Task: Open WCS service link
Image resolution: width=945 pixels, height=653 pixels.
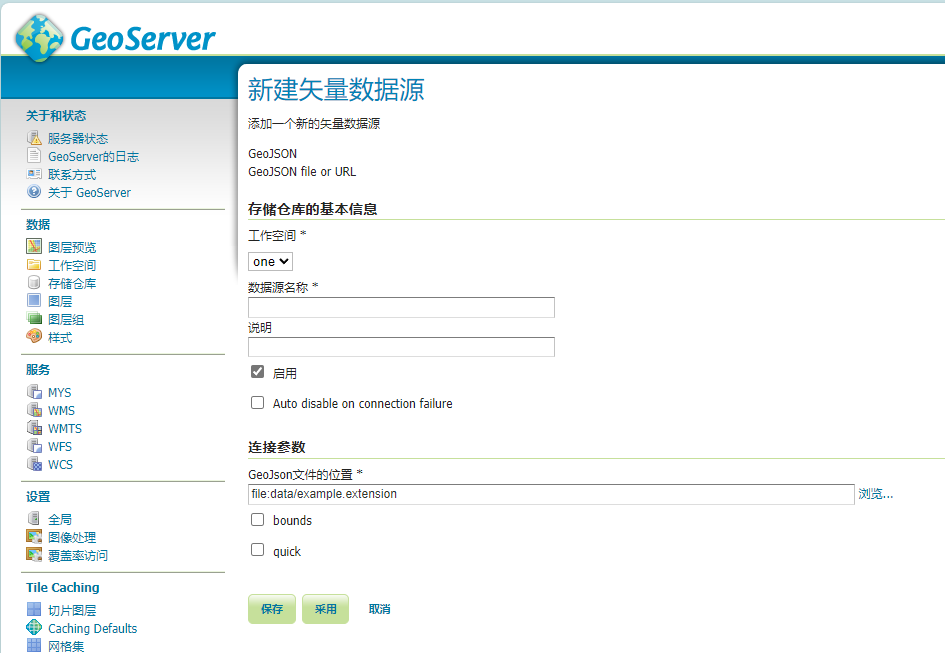Action: pos(60,465)
